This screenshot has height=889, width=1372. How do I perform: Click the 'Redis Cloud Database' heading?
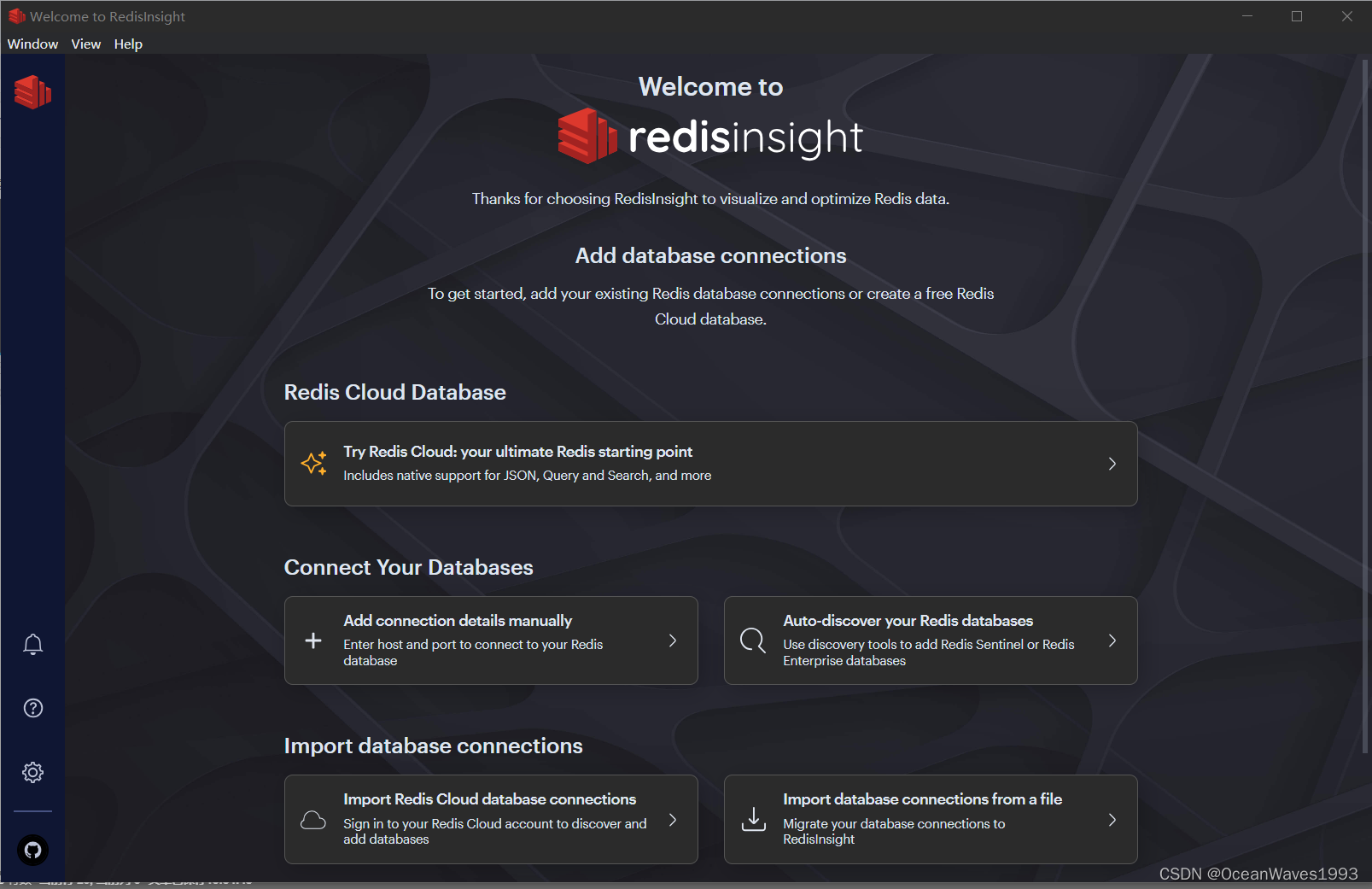[x=394, y=392]
